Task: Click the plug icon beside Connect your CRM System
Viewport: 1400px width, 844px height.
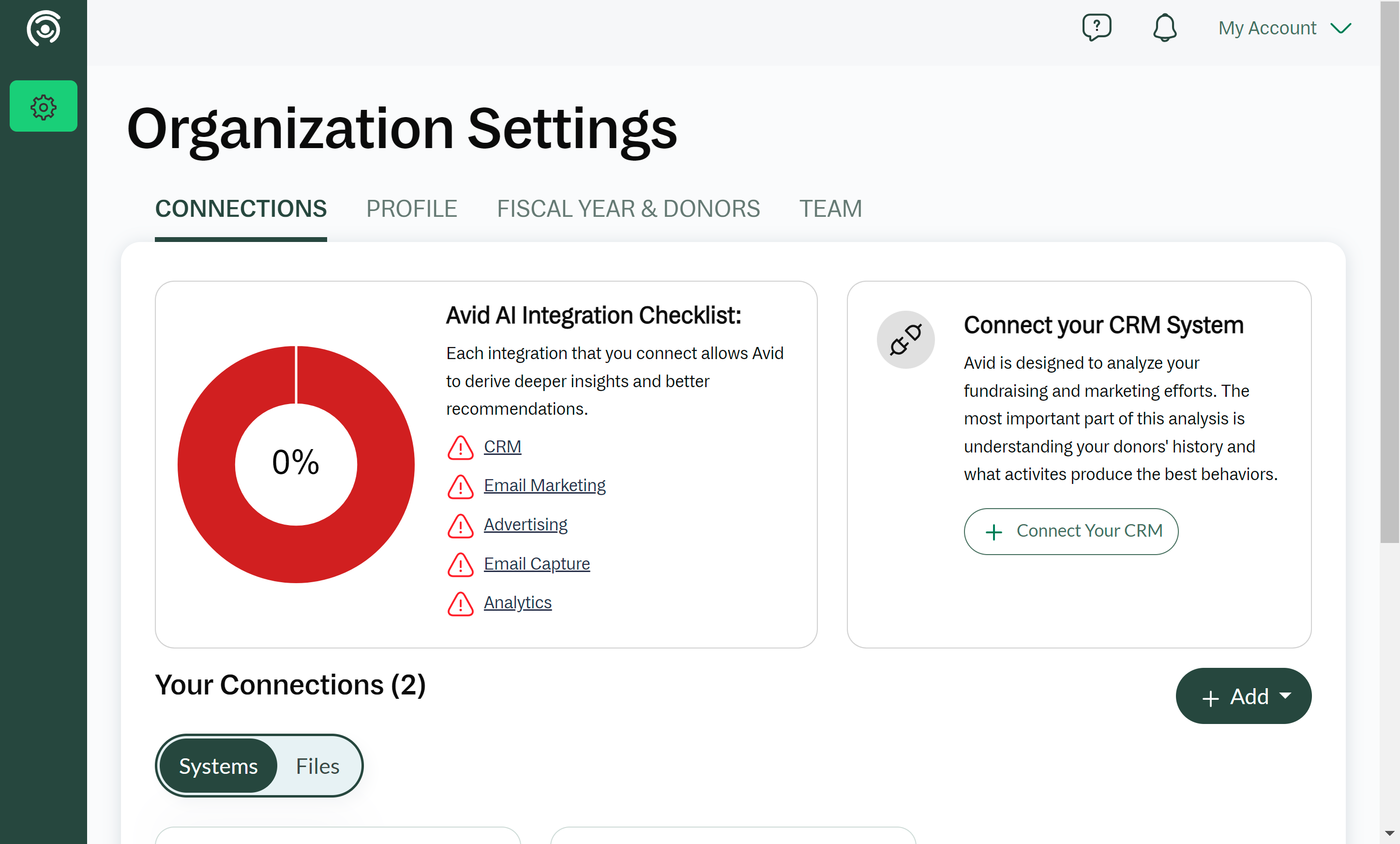Action: click(905, 339)
